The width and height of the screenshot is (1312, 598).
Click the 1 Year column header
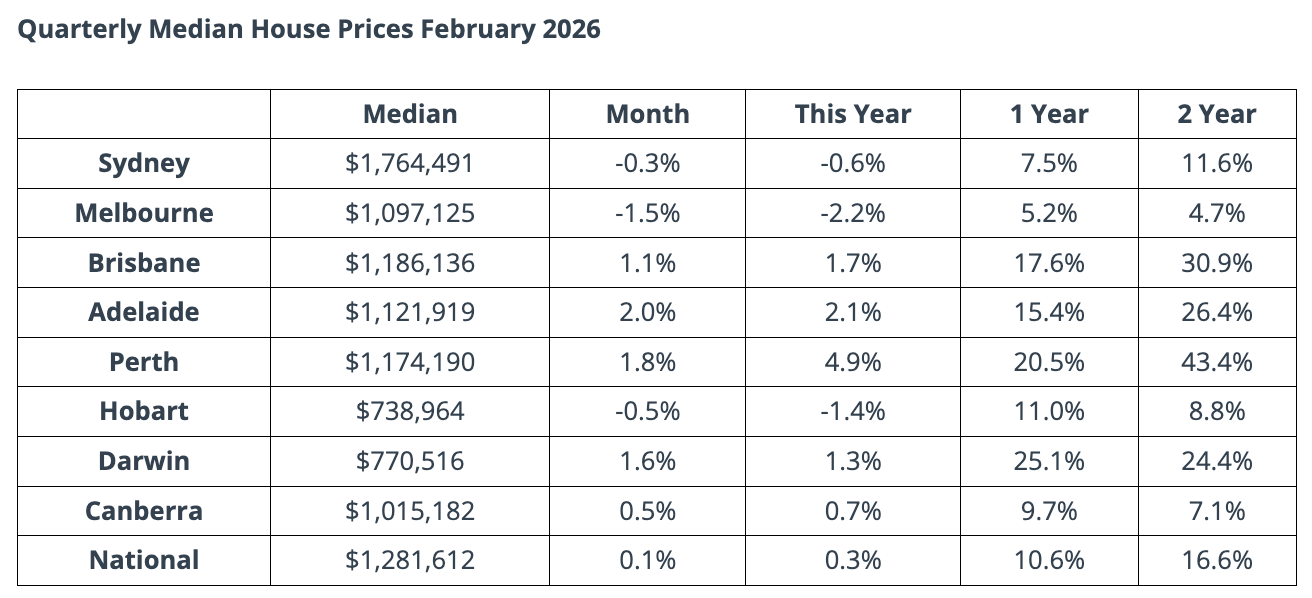[1048, 114]
